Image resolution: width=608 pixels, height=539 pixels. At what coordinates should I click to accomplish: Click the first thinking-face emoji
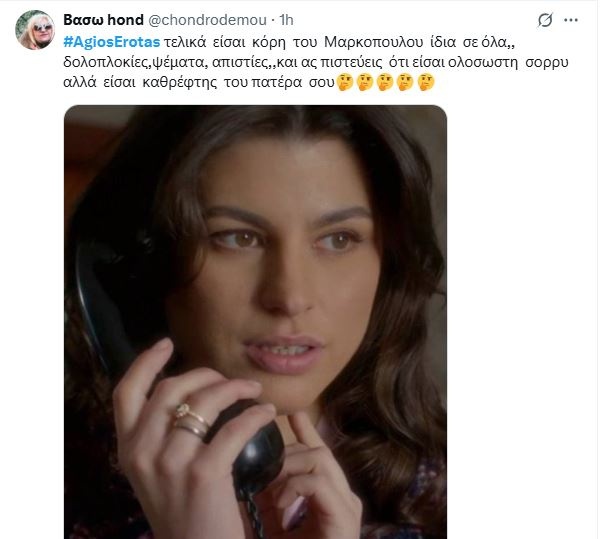pos(345,83)
